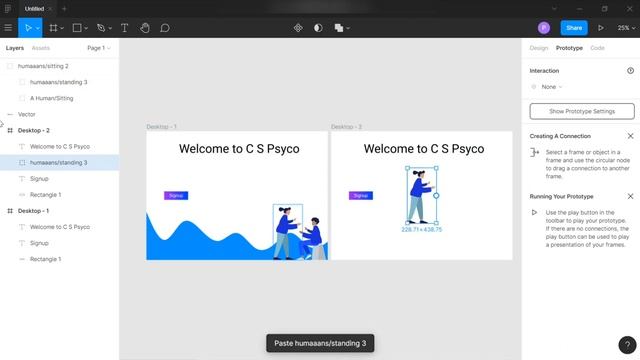Select the Rectangle shape tool
This screenshot has width=640, height=360.
tap(77, 28)
